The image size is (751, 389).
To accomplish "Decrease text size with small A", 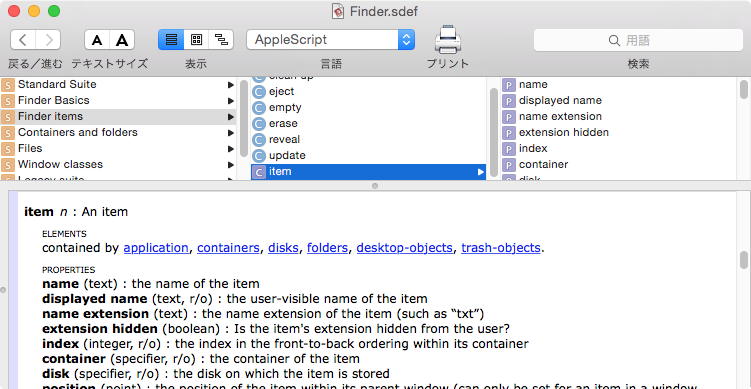I will tap(97, 40).
